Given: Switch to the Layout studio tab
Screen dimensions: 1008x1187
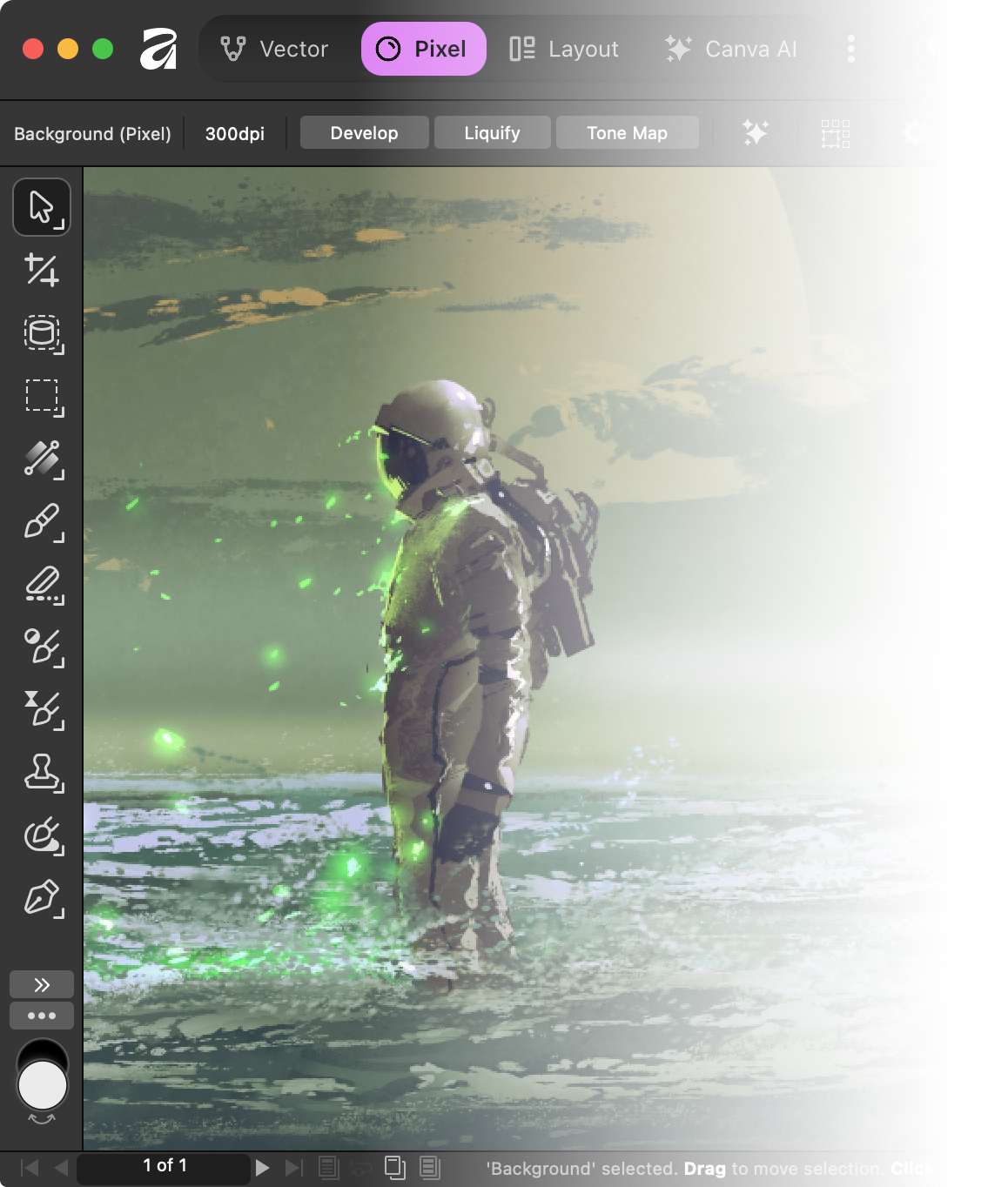Looking at the screenshot, I should 564,49.
